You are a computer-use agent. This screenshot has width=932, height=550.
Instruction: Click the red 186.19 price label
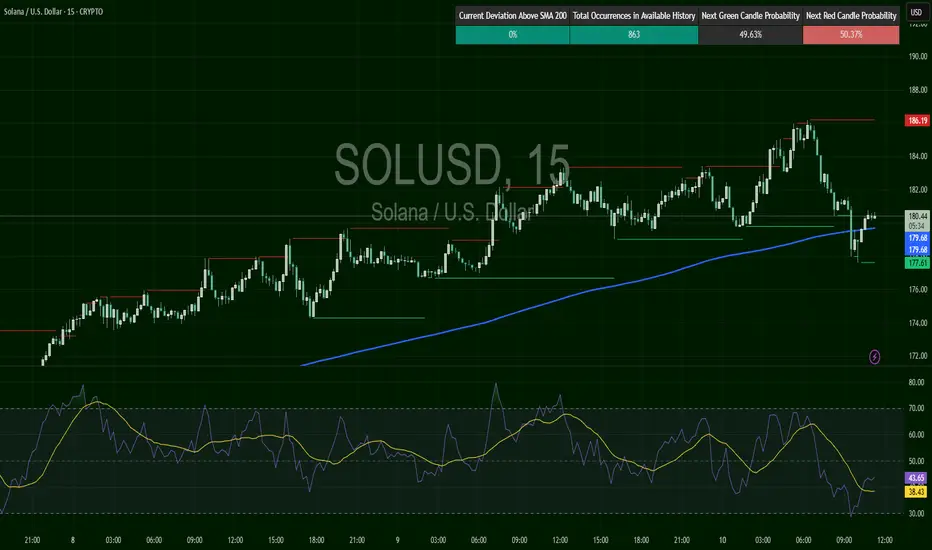[x=917, y=121]
